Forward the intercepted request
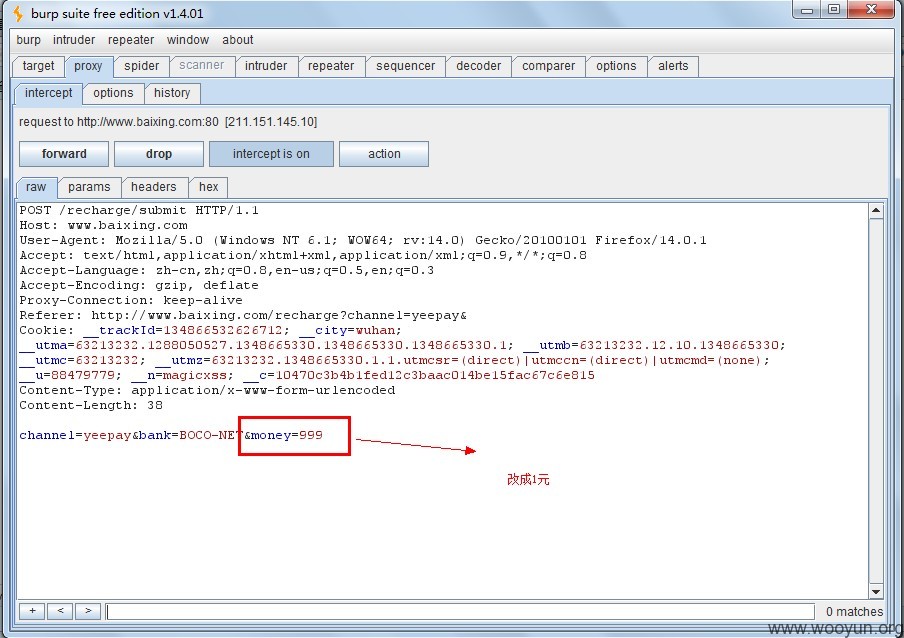The height and width of the screenshot is (638, 904). click(64, 154)
